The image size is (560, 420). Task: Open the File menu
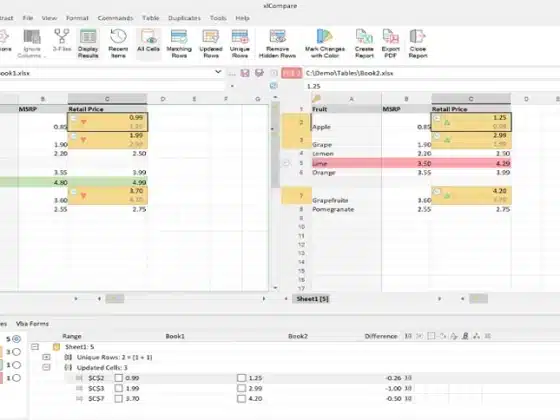coord(28,18)
